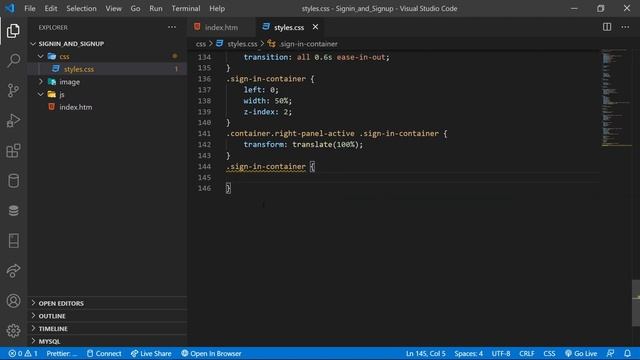Open the View menu
Image resolution: width=640 pixels, height=360 pixels.
(113, 8)
